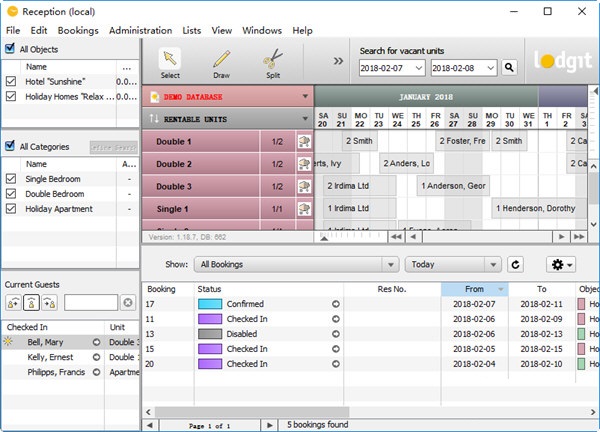Screen dimensions: 600x432
Task: Toggle the All Objects checkbox
Action: [x=10, y=49]
